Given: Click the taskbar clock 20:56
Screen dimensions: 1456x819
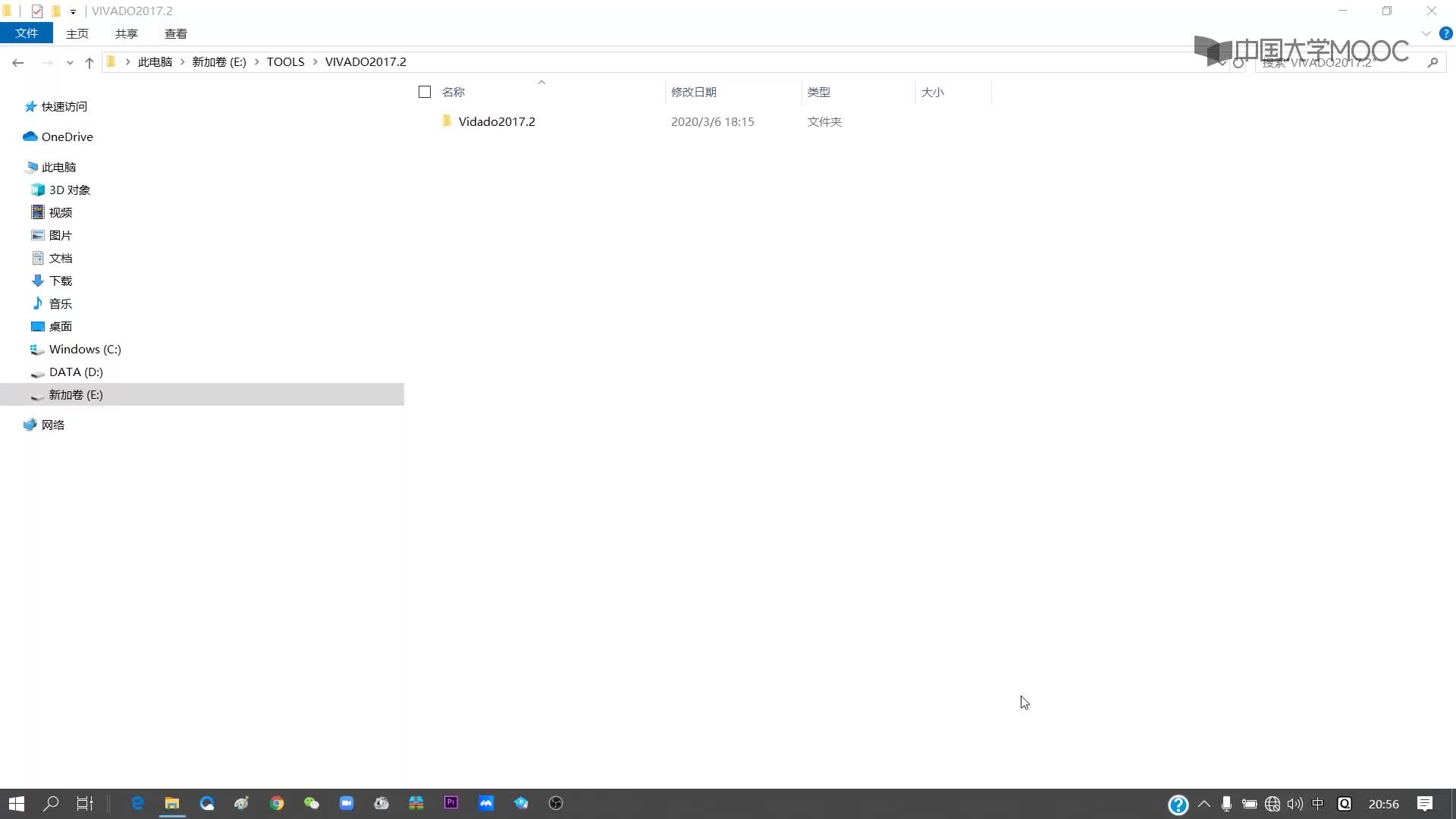Looking at the screenshot, I should pyautogui.click(x=1383, y=804).
